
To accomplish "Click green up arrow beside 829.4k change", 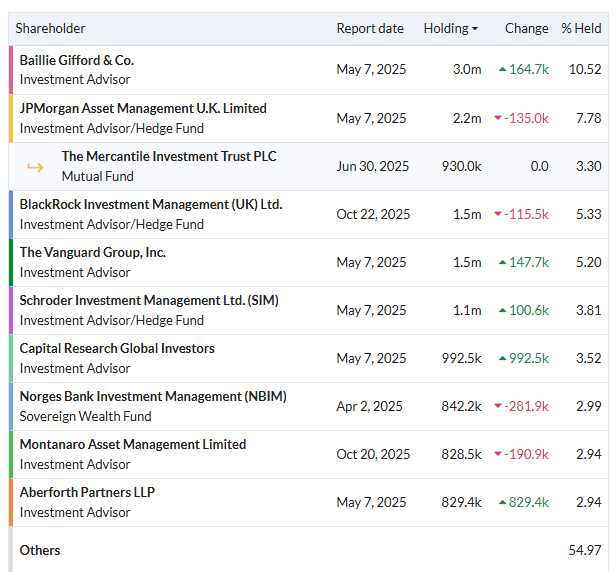I will coord(502,502).
